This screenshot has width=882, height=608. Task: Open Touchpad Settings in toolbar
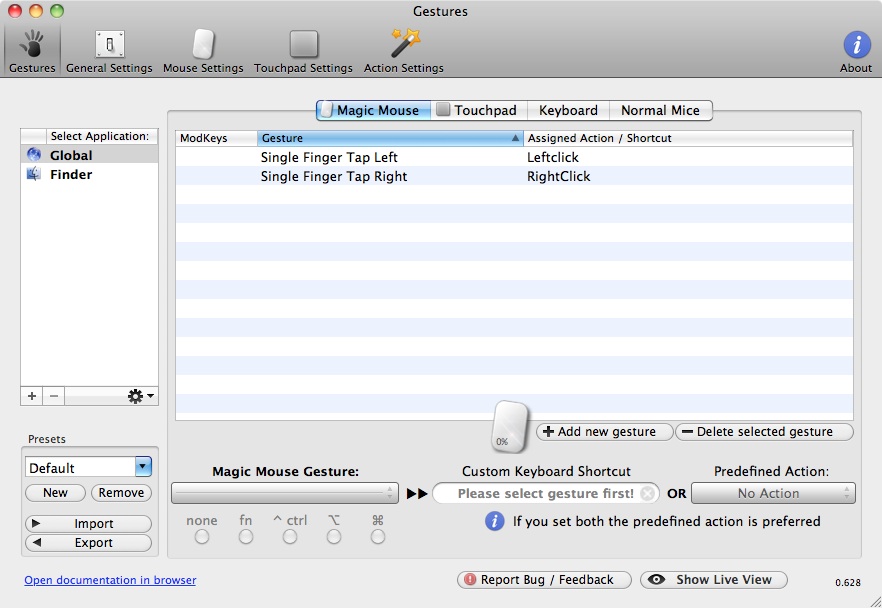click(303, 49)
